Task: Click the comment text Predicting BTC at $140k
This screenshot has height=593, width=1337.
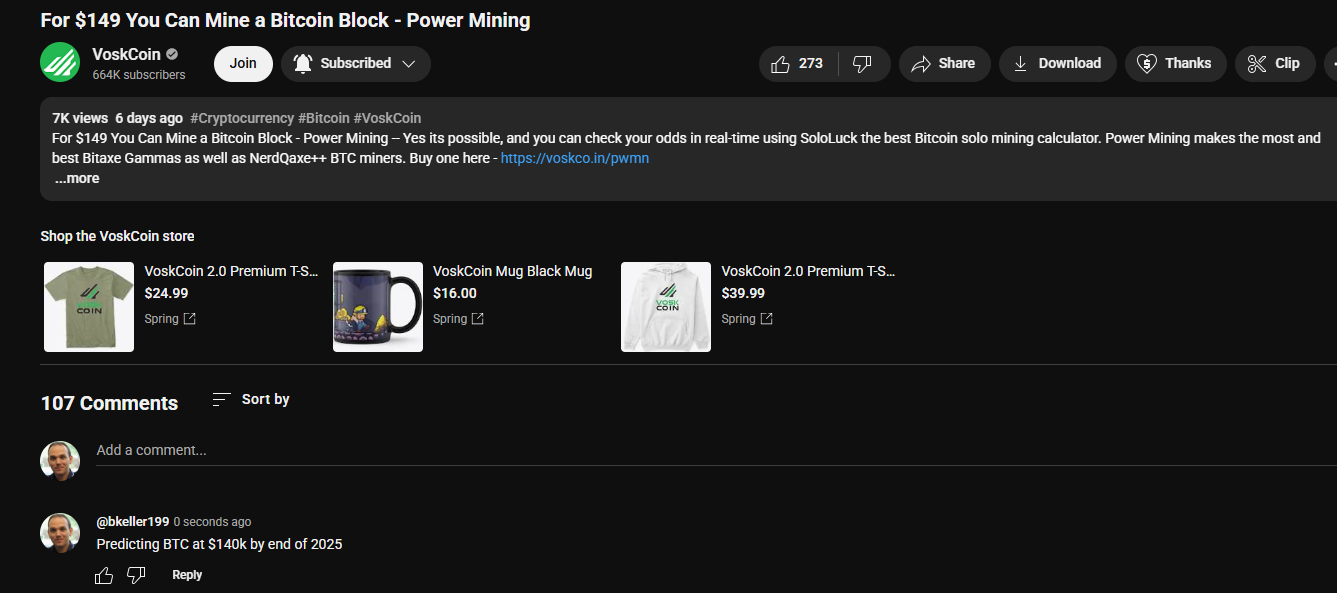Action: pos(219,545)
